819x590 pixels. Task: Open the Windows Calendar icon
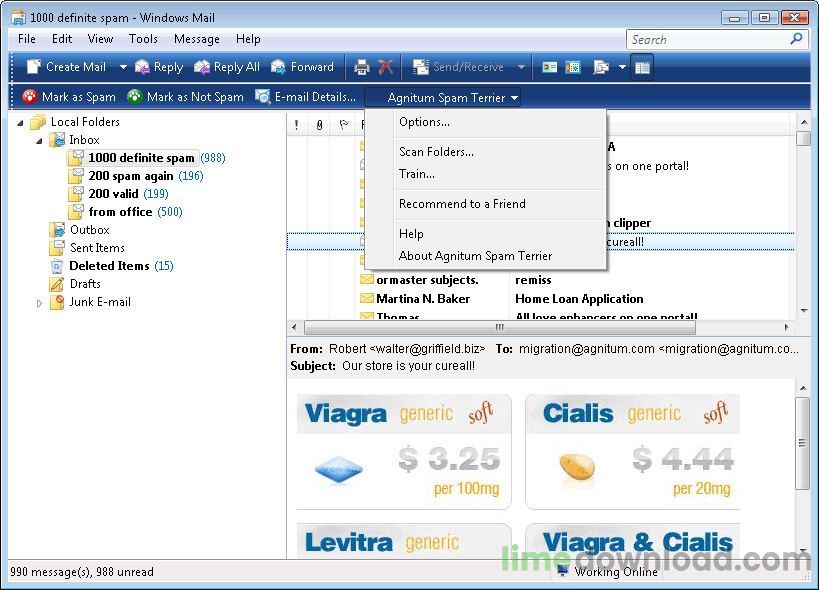point(573,67)
